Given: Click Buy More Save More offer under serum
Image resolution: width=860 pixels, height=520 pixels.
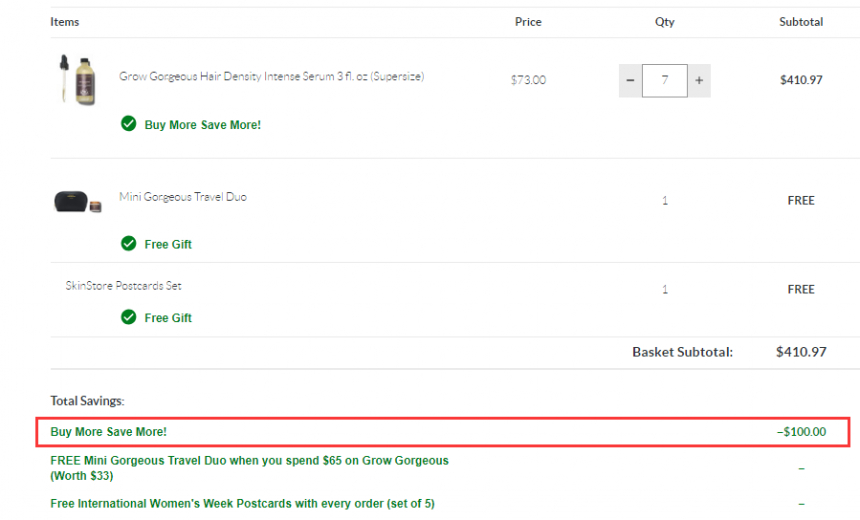Looking at the screenshot, I should click(x=202, y=125).
